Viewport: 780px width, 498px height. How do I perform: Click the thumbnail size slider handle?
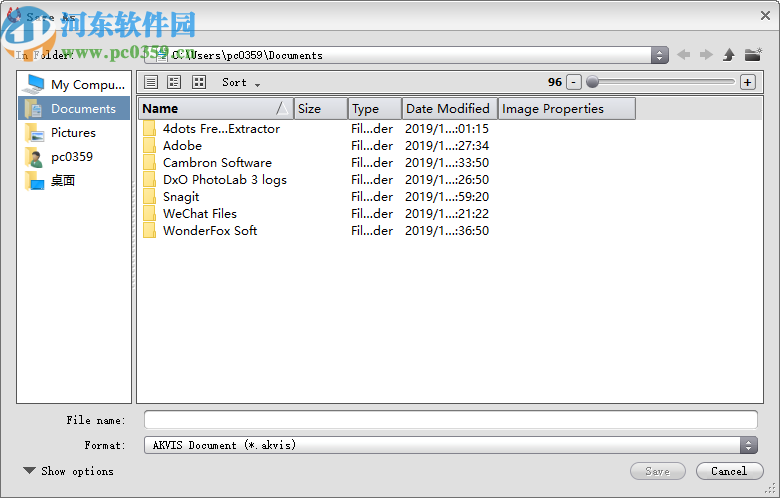[592, 82]
